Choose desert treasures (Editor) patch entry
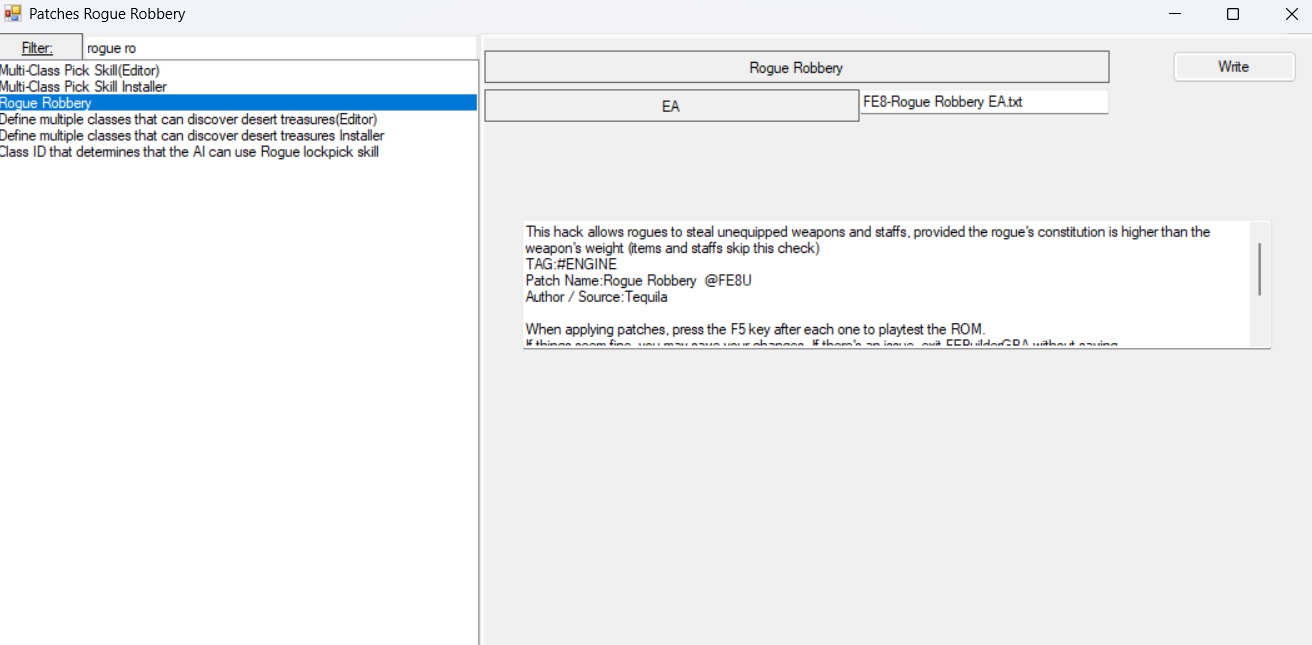 click(188, 119)
